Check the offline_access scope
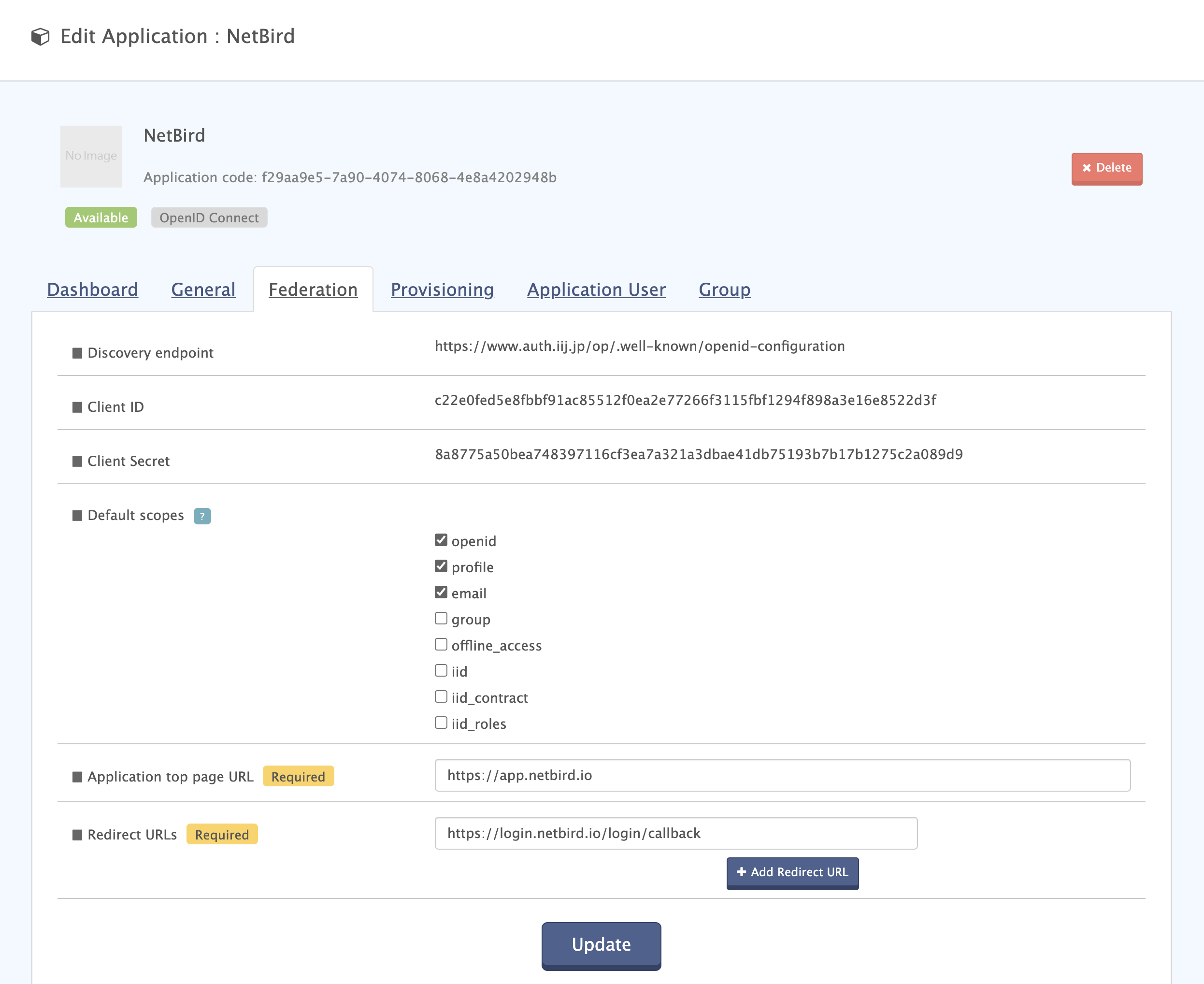This screenshot has height=984, width=1204. 441,644
